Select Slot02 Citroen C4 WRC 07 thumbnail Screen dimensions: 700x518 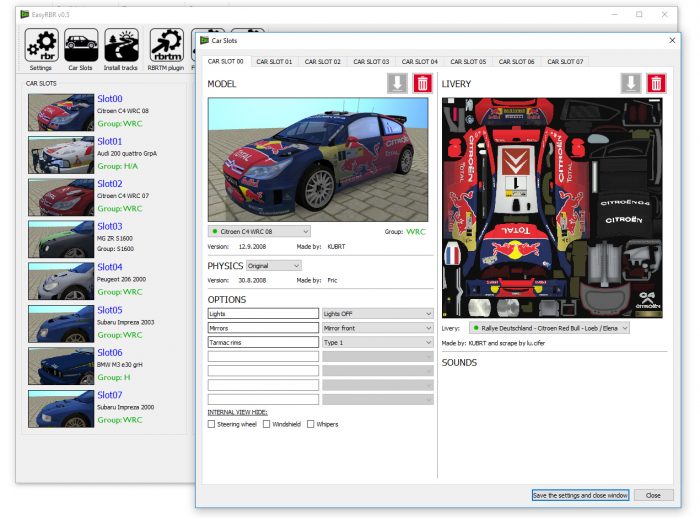pyautogui.click(x=61, y=197)
